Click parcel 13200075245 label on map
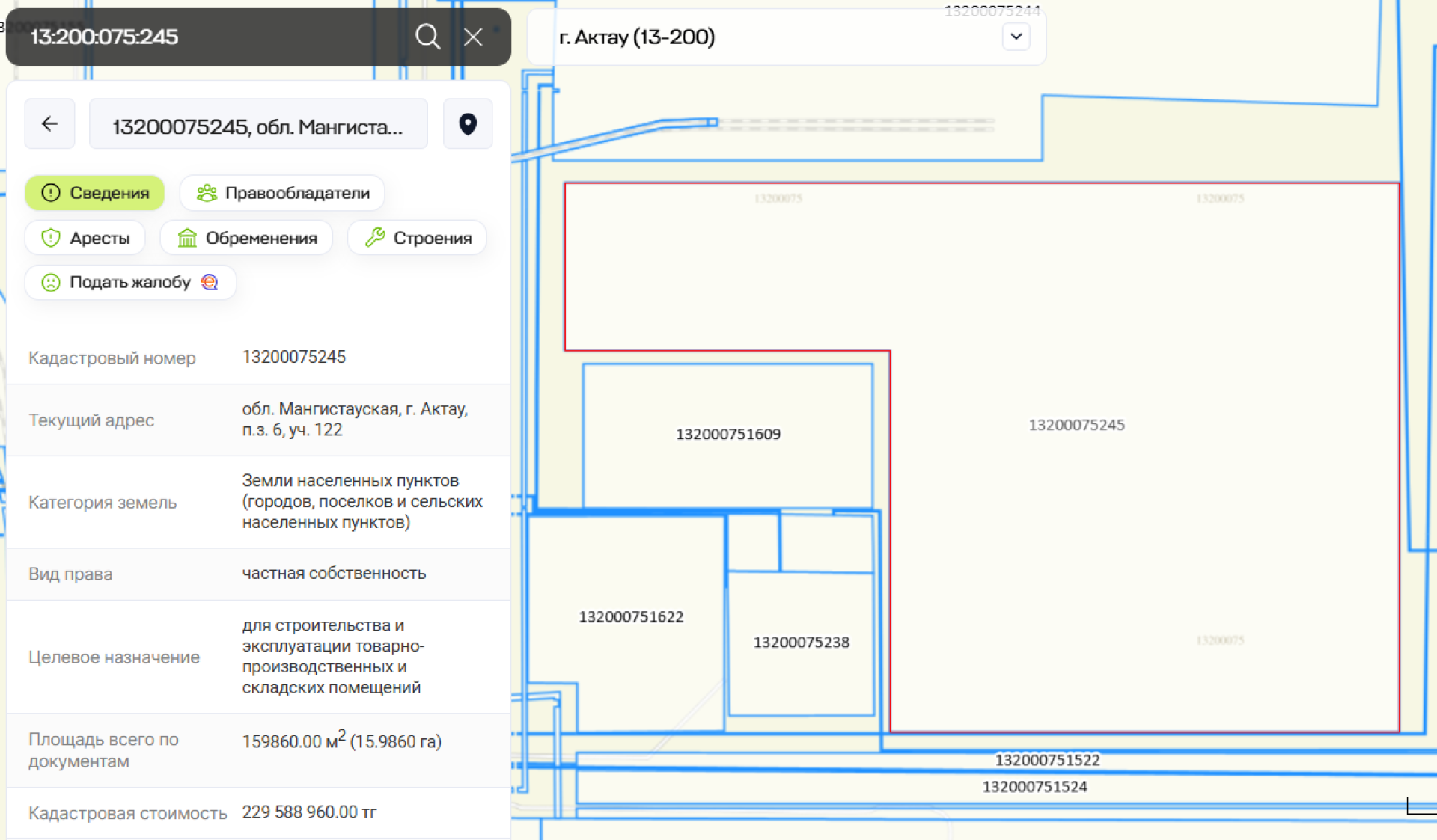1437x840 pixels. (1076, 425)
